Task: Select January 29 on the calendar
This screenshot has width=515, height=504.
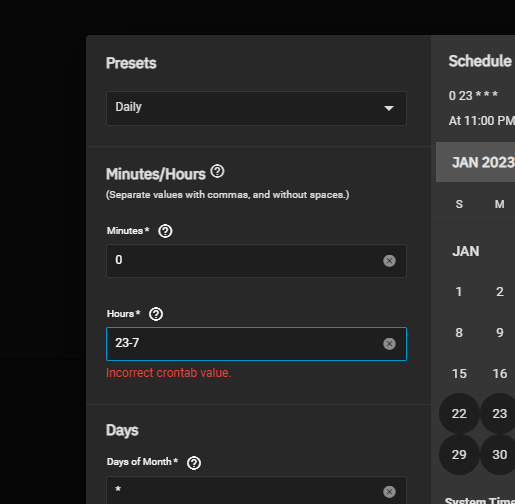Action: coord(459,455)
